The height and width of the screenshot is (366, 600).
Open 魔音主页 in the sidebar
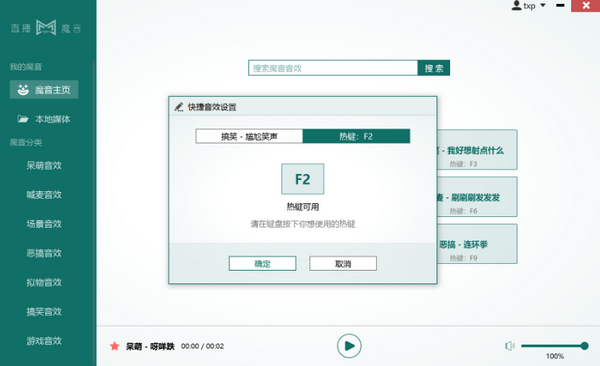pyautogui.click(x=44, y=90)
